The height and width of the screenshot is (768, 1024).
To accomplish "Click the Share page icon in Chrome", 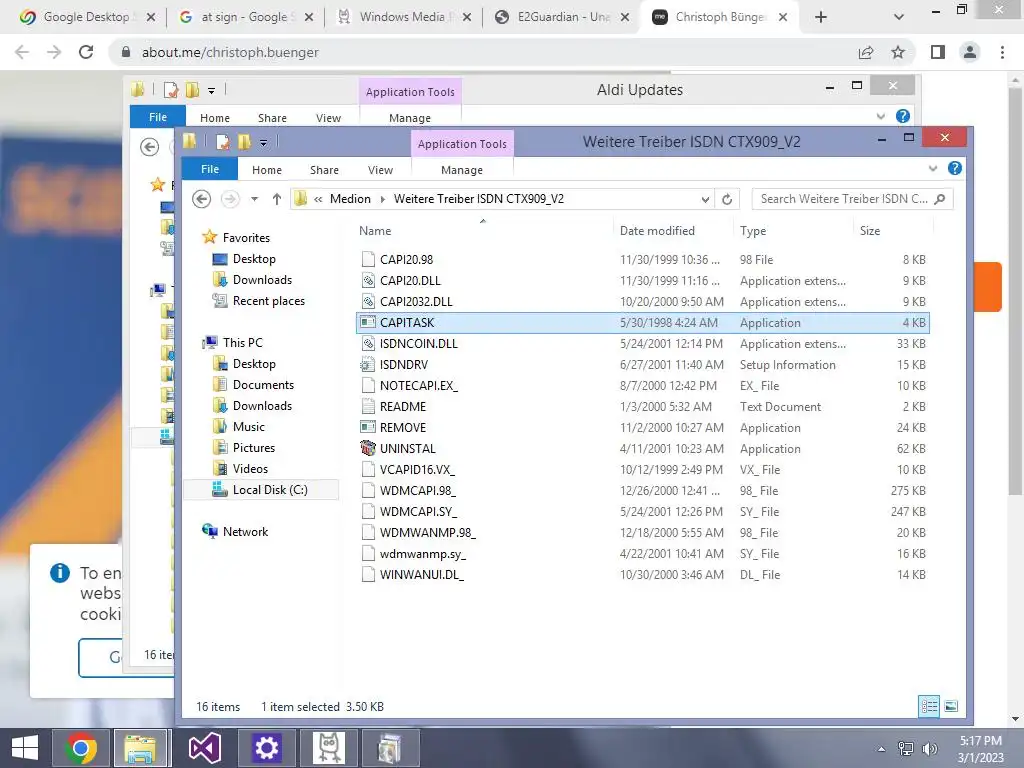I will (866, 52).
